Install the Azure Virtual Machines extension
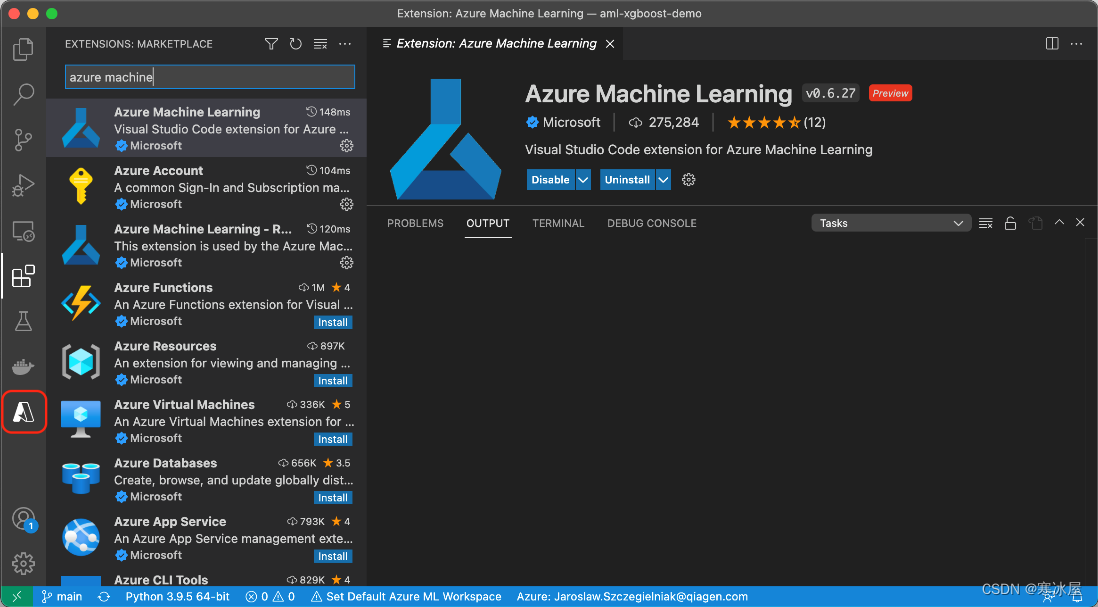 [x=333, y=439]
